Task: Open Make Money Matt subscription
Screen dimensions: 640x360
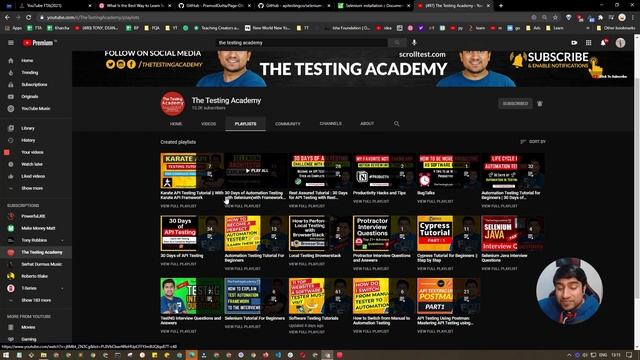Action: (36, 228)
